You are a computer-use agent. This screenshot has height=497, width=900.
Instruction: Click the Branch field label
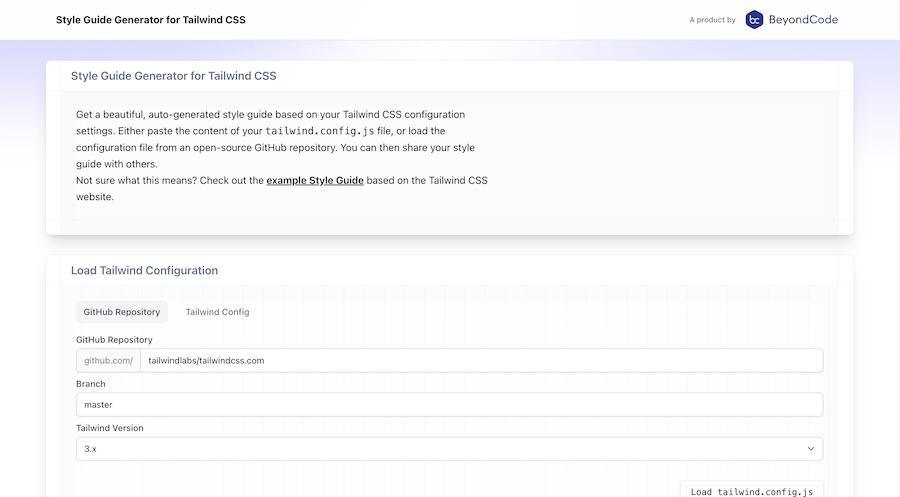(91, 383)
